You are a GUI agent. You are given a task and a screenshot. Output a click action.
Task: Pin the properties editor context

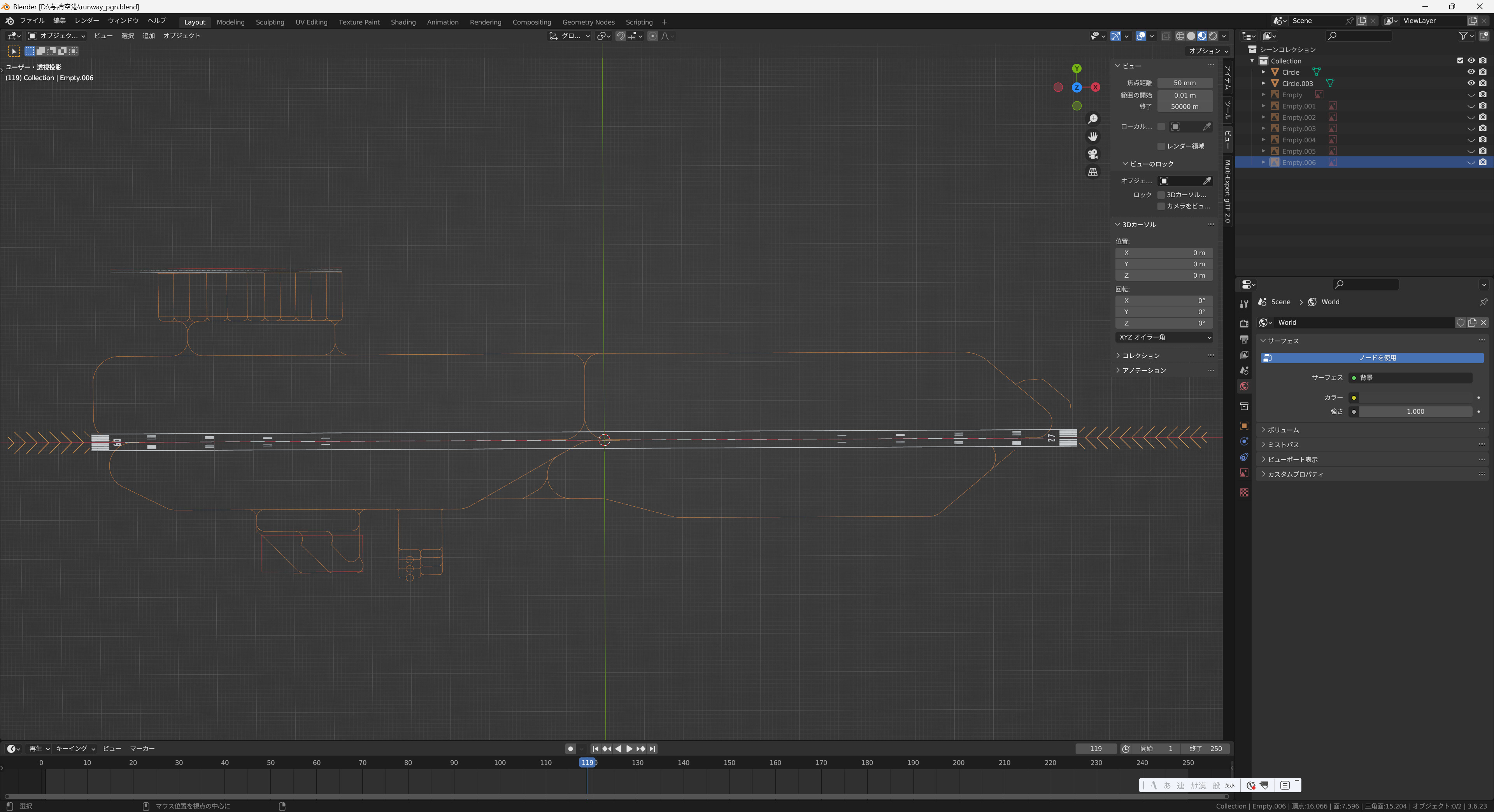[x=1483, y=302]
